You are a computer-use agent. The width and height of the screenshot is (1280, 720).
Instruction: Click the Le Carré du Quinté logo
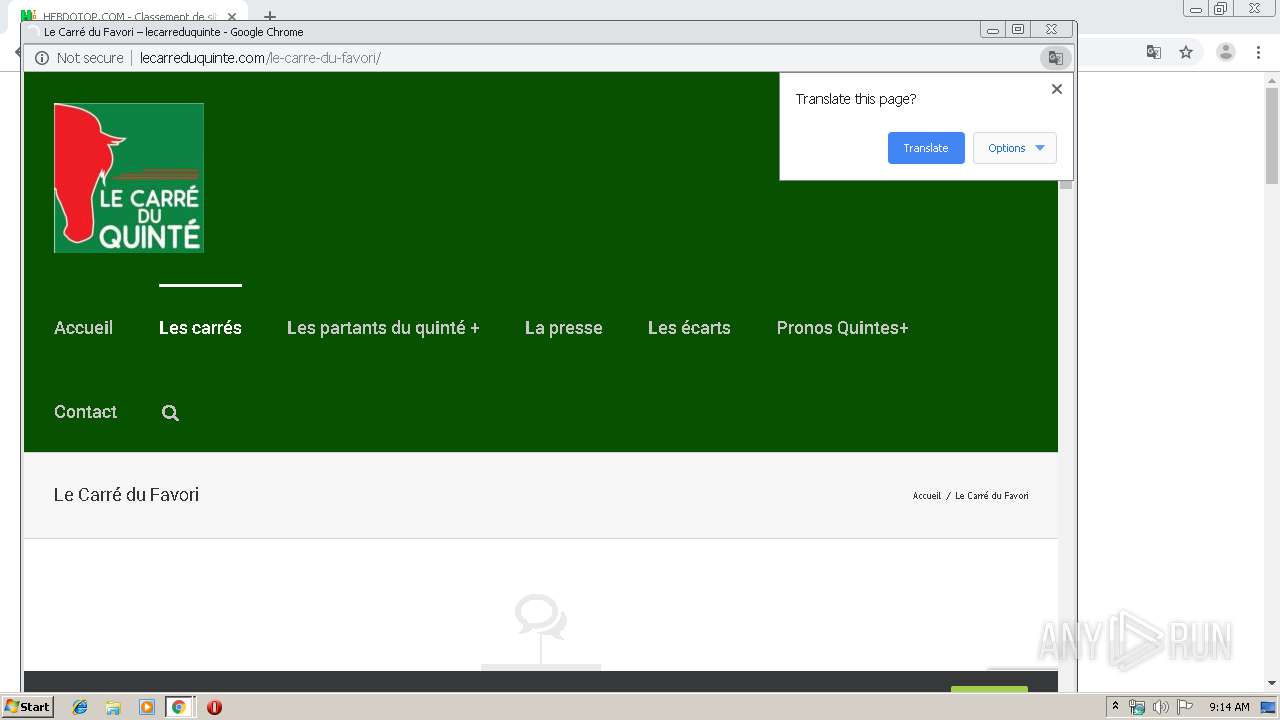tap(129, 178)
